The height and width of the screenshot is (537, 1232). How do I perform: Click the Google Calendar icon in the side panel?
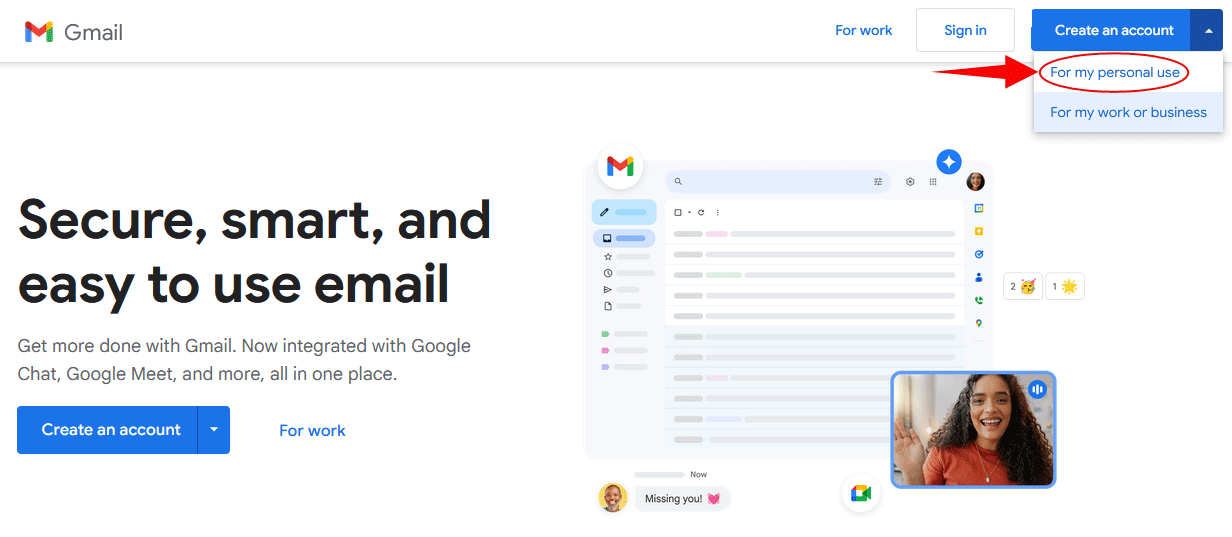click(979, 208)
